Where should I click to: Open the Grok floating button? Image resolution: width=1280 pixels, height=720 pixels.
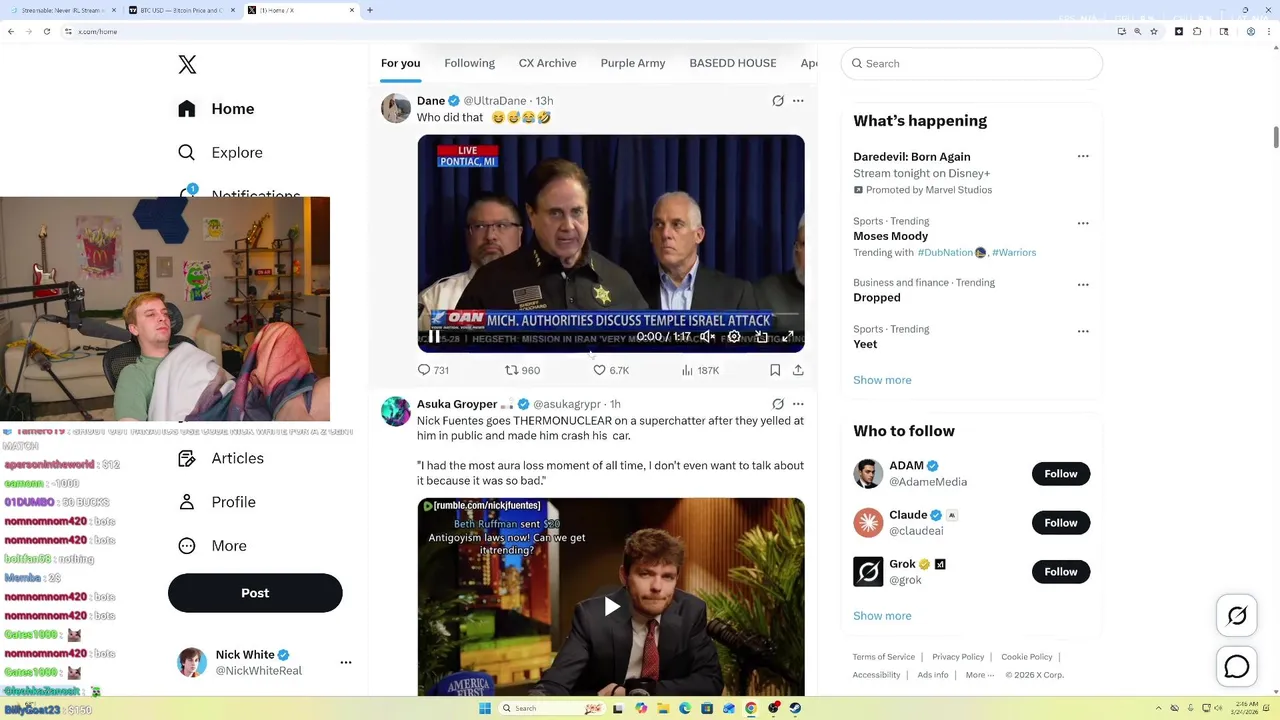pos(1237,616)
